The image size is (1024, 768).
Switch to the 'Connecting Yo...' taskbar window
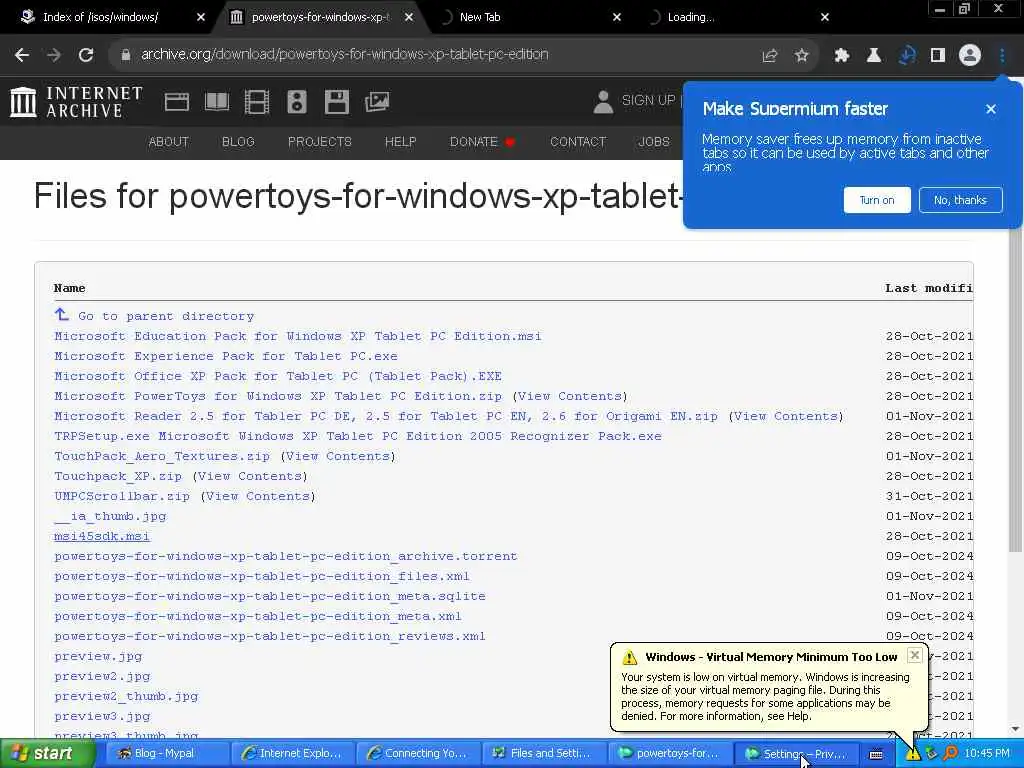(x=419, y=754)
